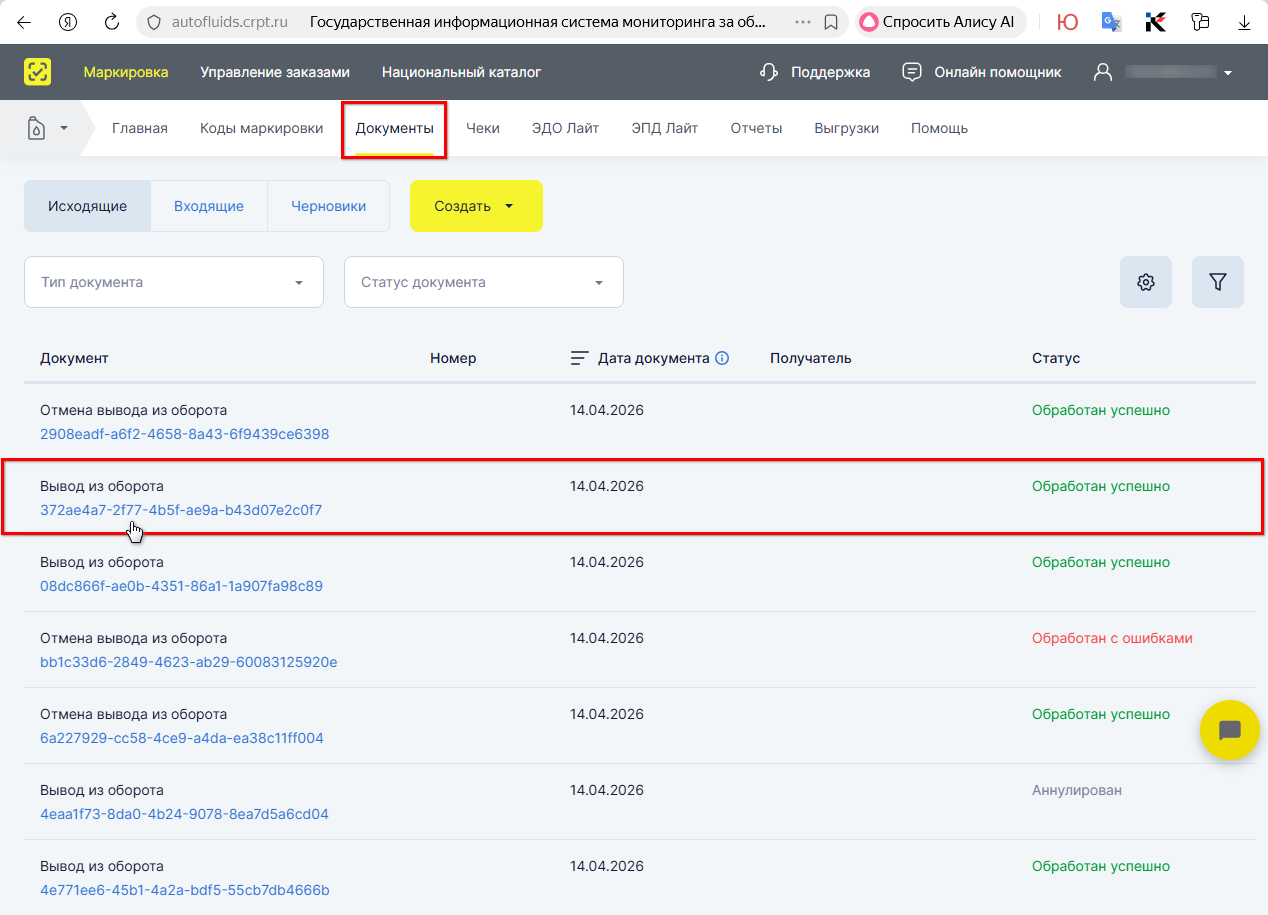Click the browser bookmark icon
Viewport: 1268px width, 915px height.
(x=831, y=22)
